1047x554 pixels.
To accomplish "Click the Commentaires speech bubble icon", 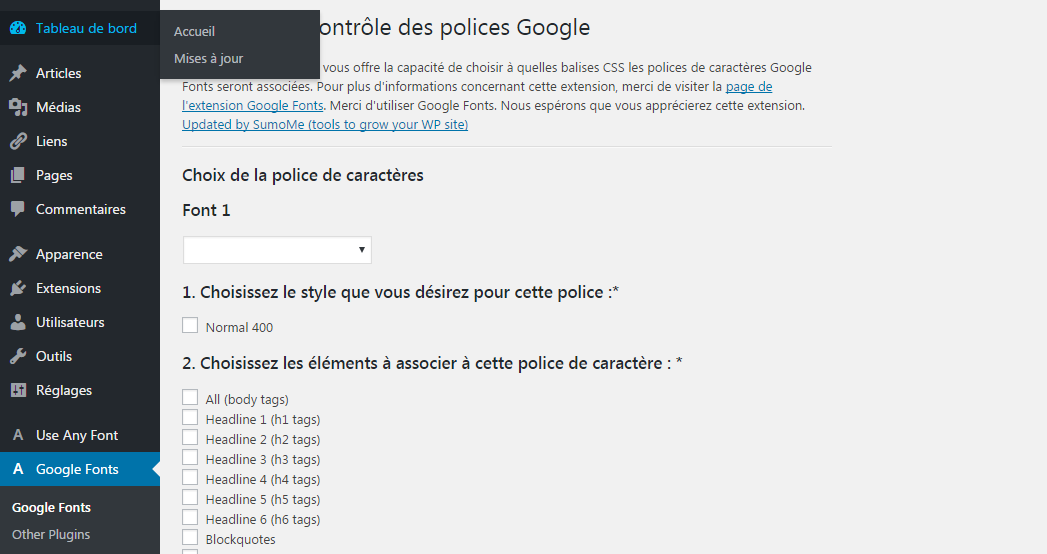I will [18, 209].
